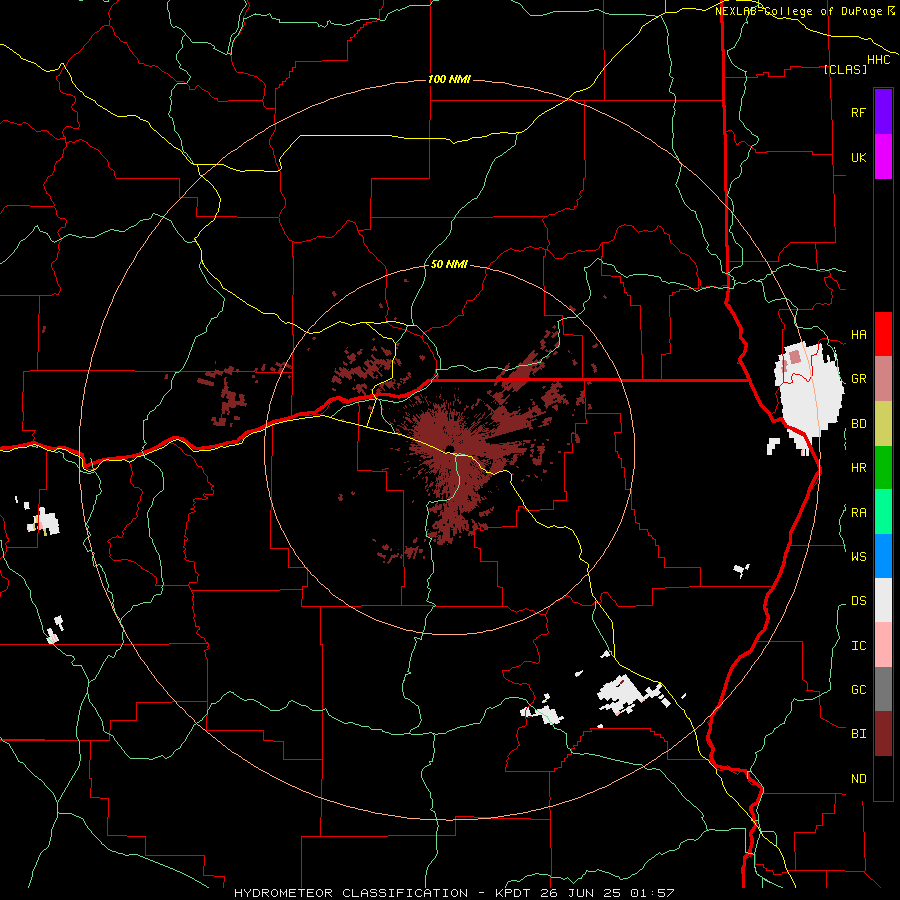Click the HHC product code label
Screen dimensions: 900x900
point(878,60)
